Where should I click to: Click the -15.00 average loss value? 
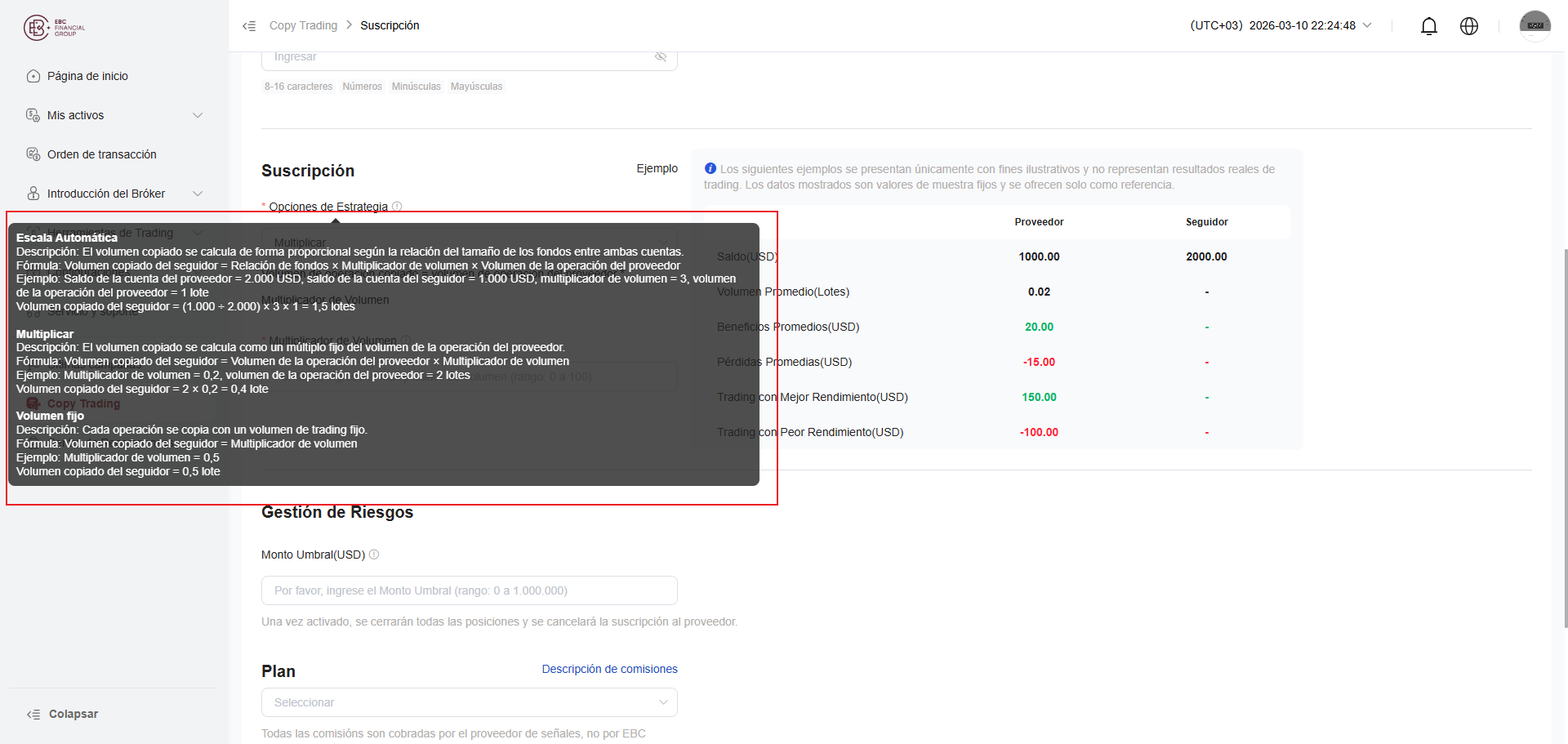(x=1039, y=362)
